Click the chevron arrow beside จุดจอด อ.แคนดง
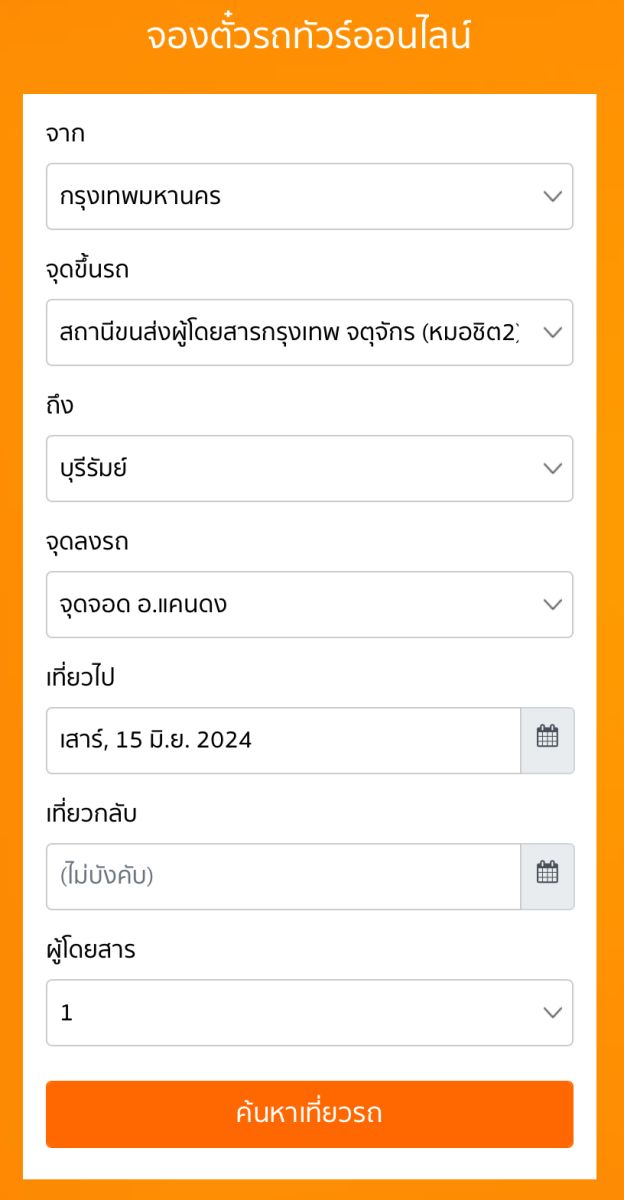 click(x=552, y=604)
